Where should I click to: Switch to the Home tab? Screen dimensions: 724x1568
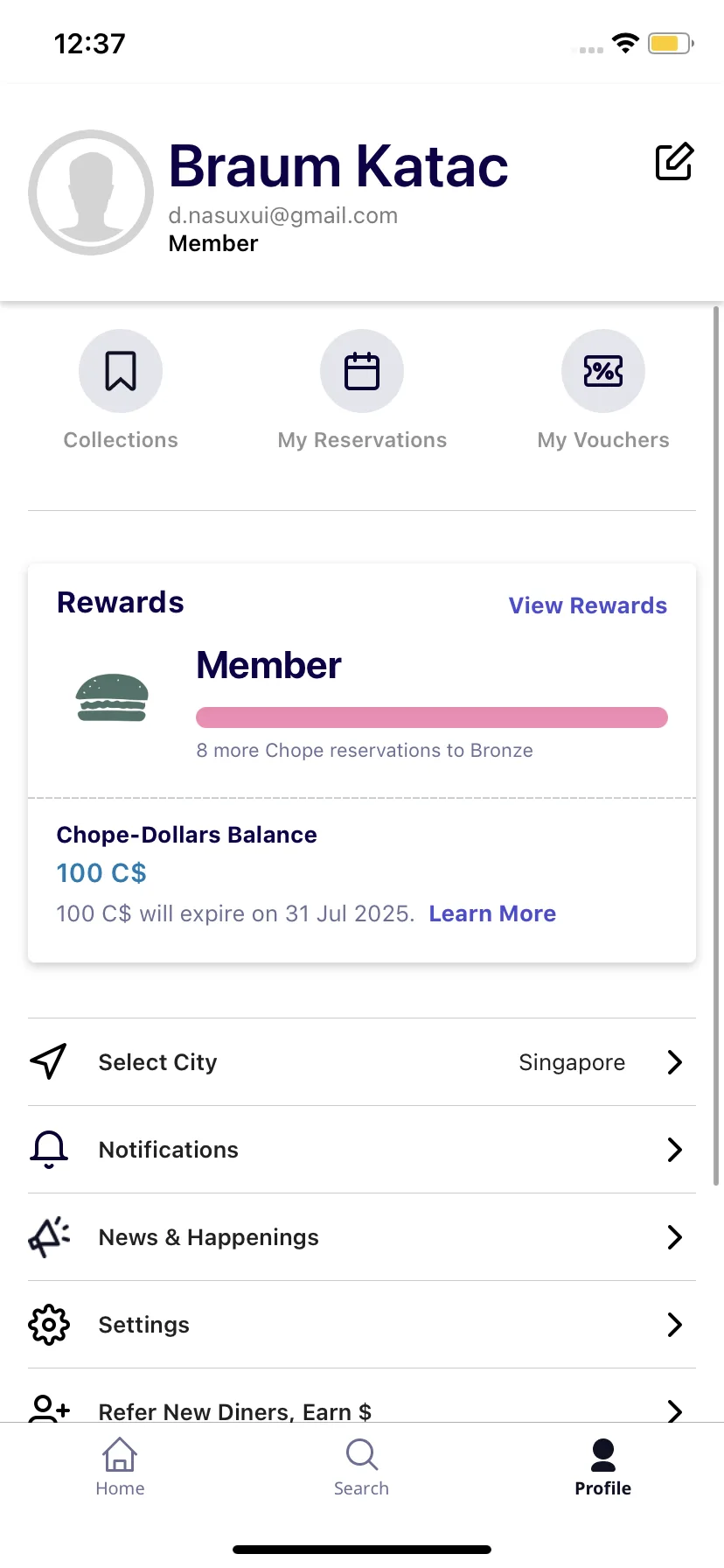120,1467
